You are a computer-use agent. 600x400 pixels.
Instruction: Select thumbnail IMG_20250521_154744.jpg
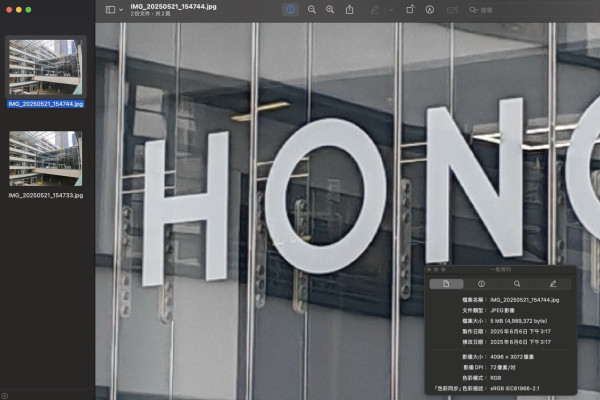coord(46,68)
